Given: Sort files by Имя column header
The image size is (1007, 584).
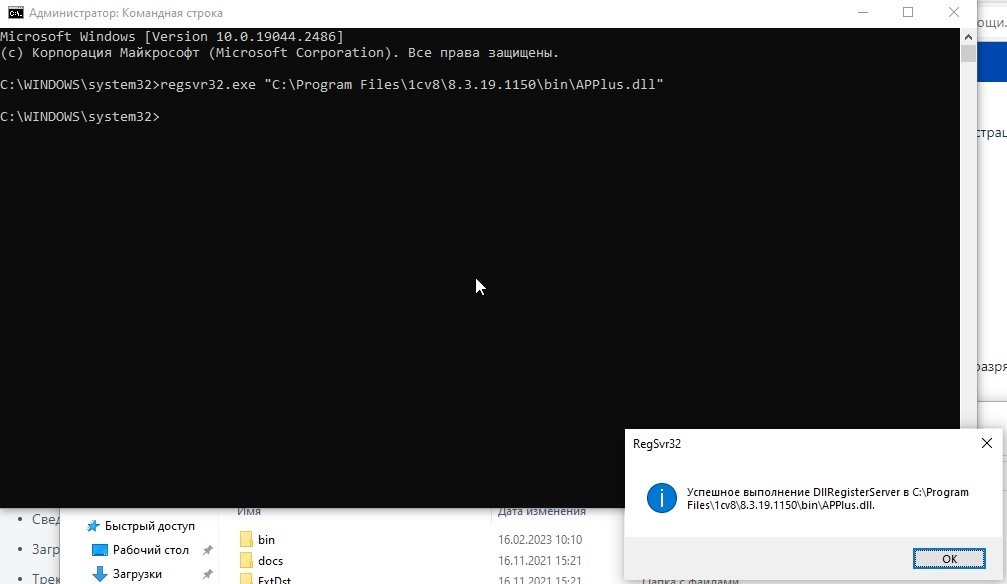Looking at the screenshot, I should point(250,512).
